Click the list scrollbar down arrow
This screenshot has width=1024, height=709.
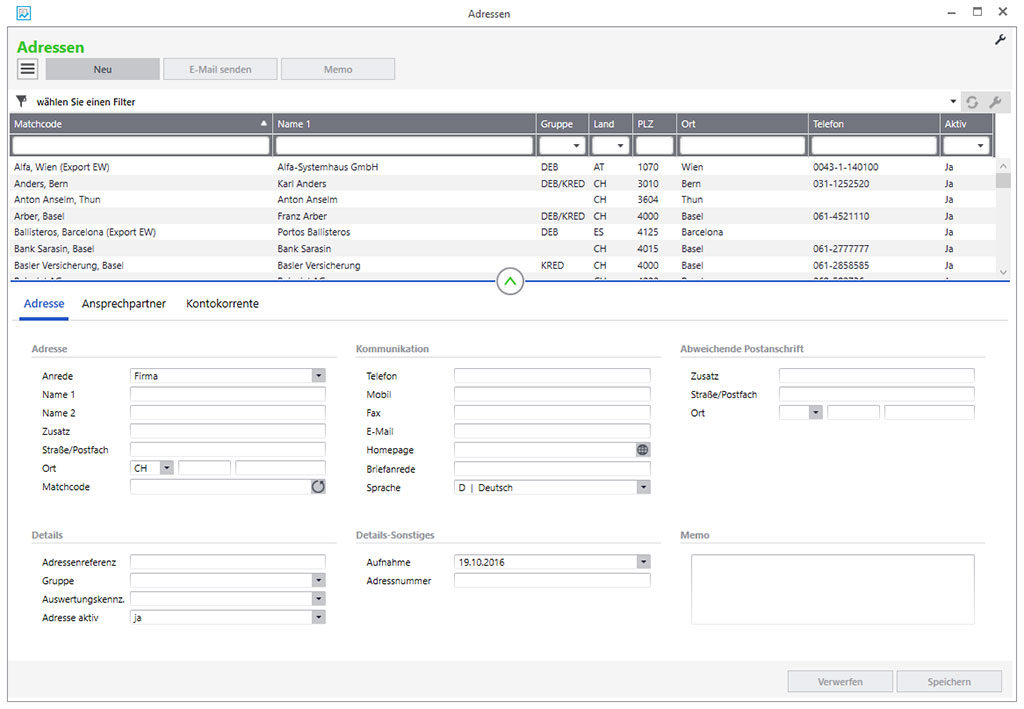(x=1003, y=272)
